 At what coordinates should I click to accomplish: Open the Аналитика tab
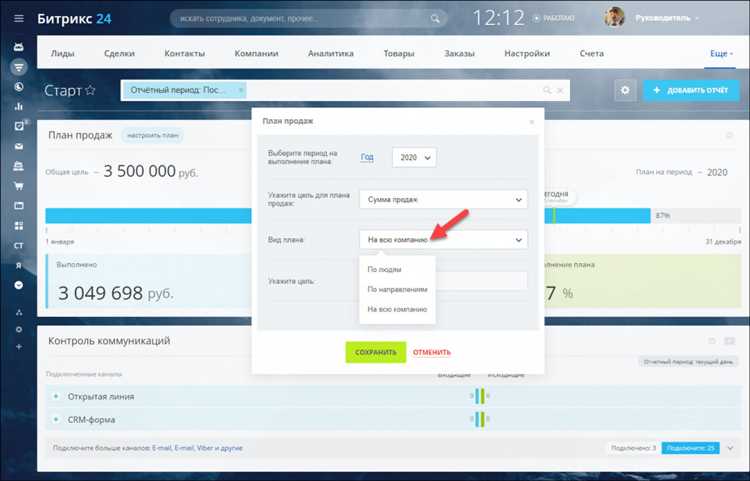point(331,54)
